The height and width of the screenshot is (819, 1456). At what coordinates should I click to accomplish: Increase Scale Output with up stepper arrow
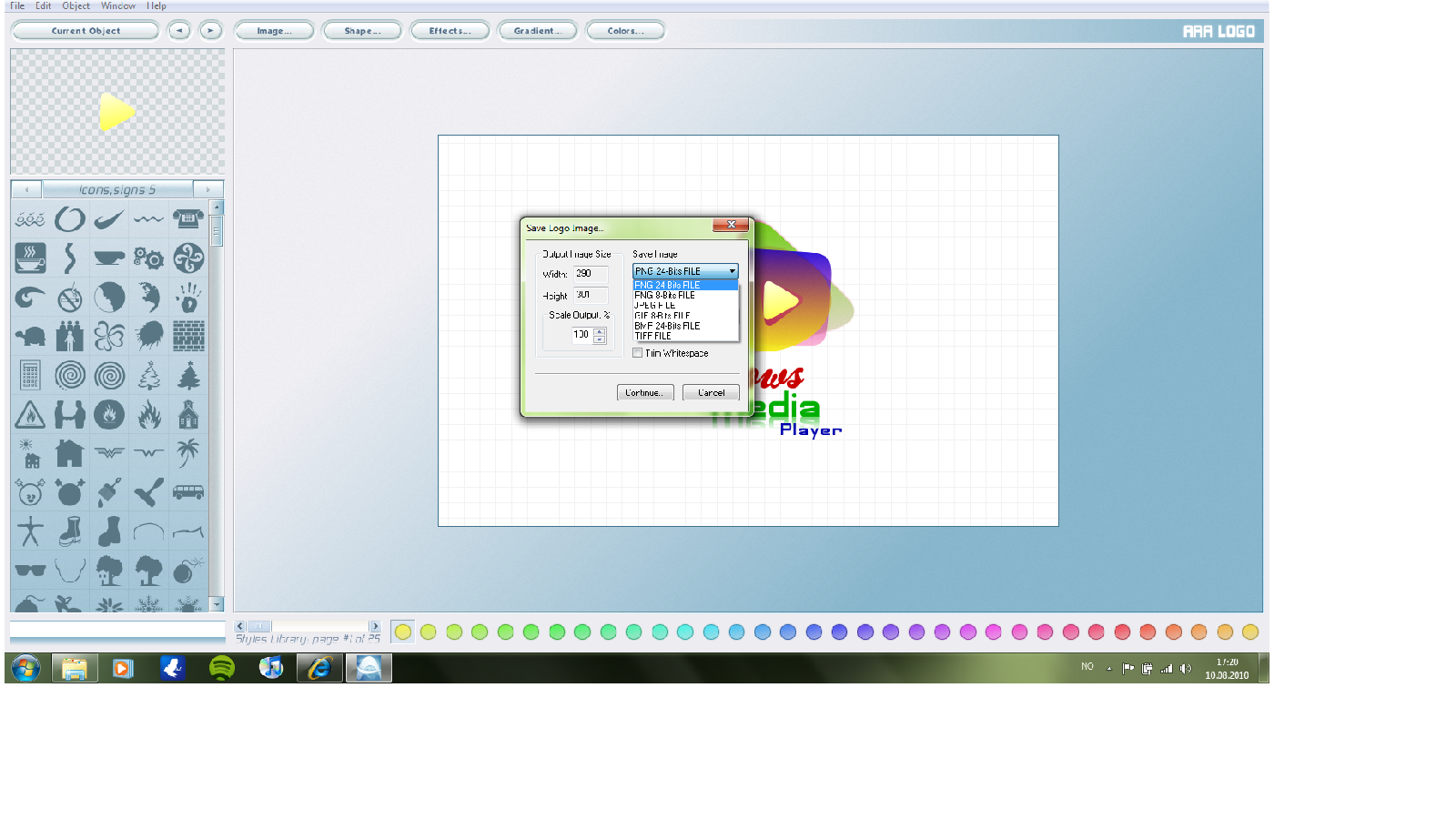(x=600, y=331)
